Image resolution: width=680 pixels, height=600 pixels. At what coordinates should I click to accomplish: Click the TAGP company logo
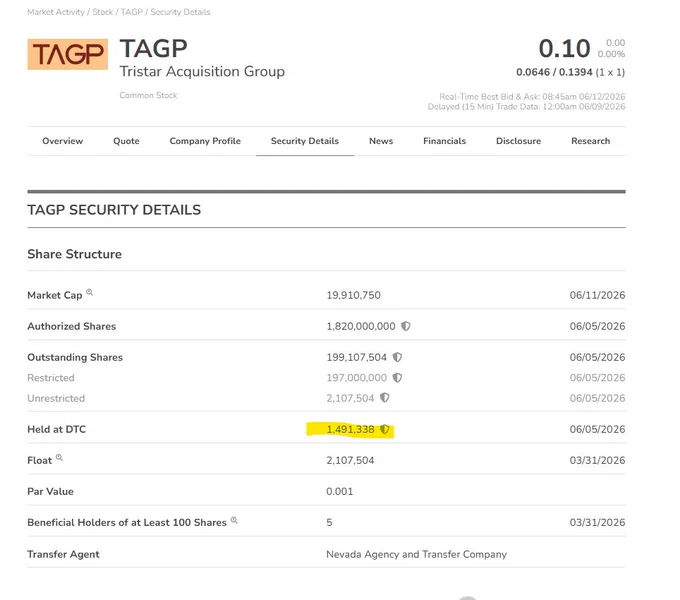click(68, 54)
